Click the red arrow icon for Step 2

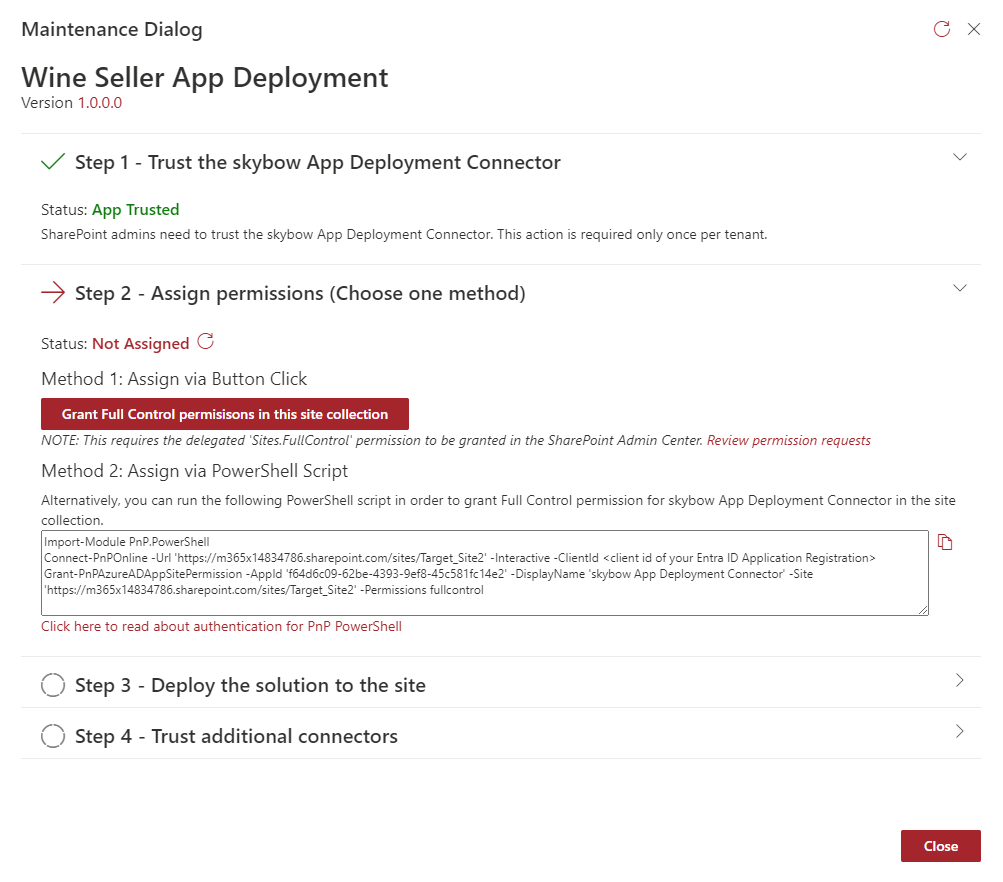tap(52, 293)
